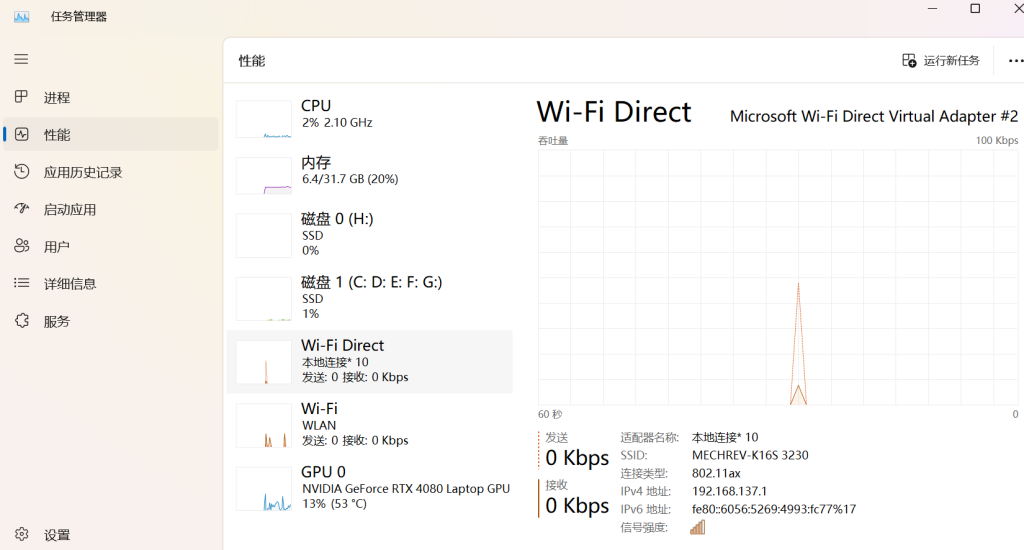Screen dimensions: 1024x550
Task: Select GPU 0 NVIDIA RTX 4080 entry
Action: tap(370, 487)
